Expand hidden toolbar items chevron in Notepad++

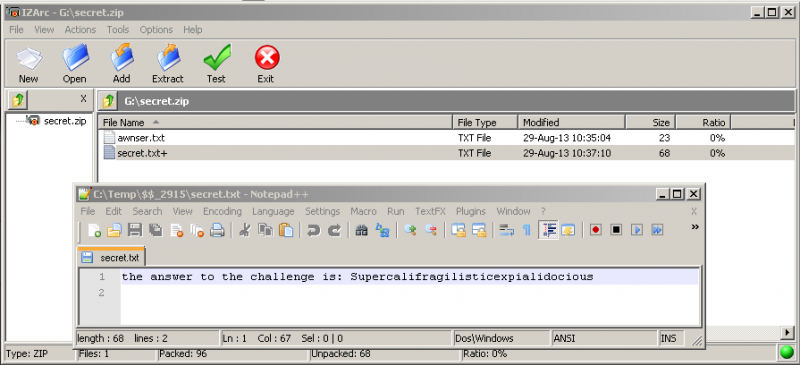694,227
